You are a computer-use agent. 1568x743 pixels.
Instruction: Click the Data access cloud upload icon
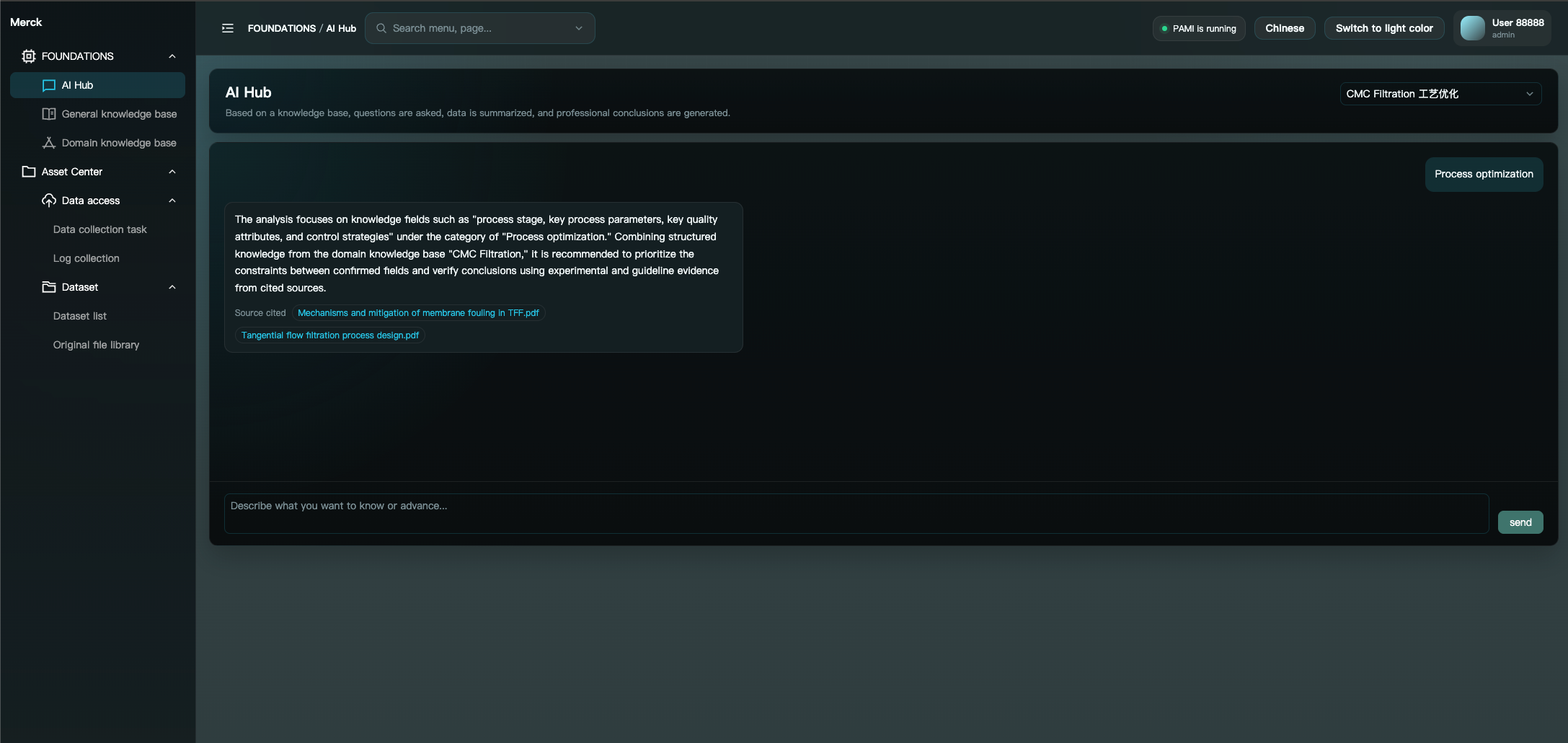[x=49, y=201]
